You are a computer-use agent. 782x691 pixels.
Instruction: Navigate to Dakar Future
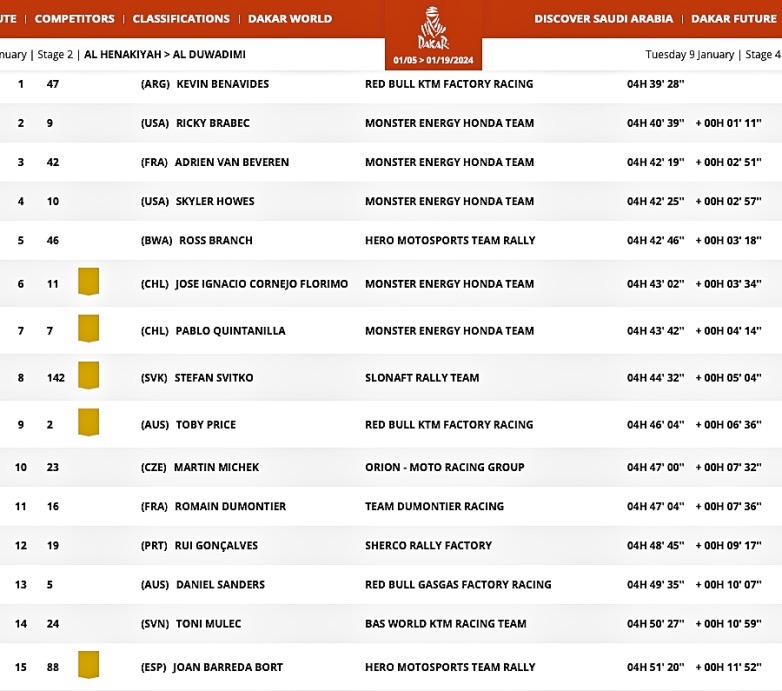click(x=736, y=19)
